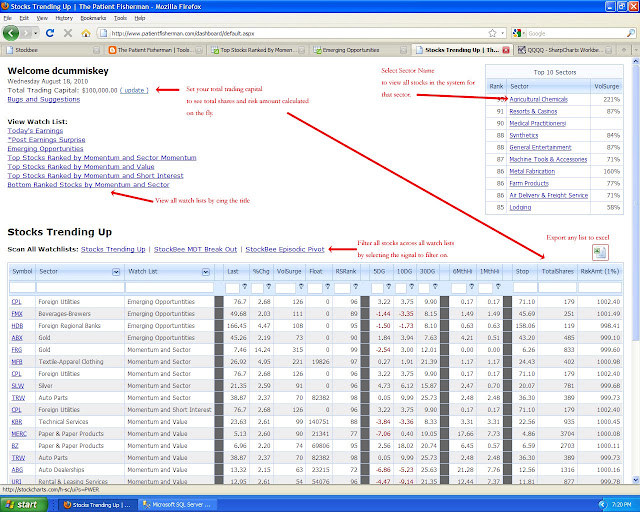
Task: Switch to the Stockbee tab
Action: [x=52, y=50]
